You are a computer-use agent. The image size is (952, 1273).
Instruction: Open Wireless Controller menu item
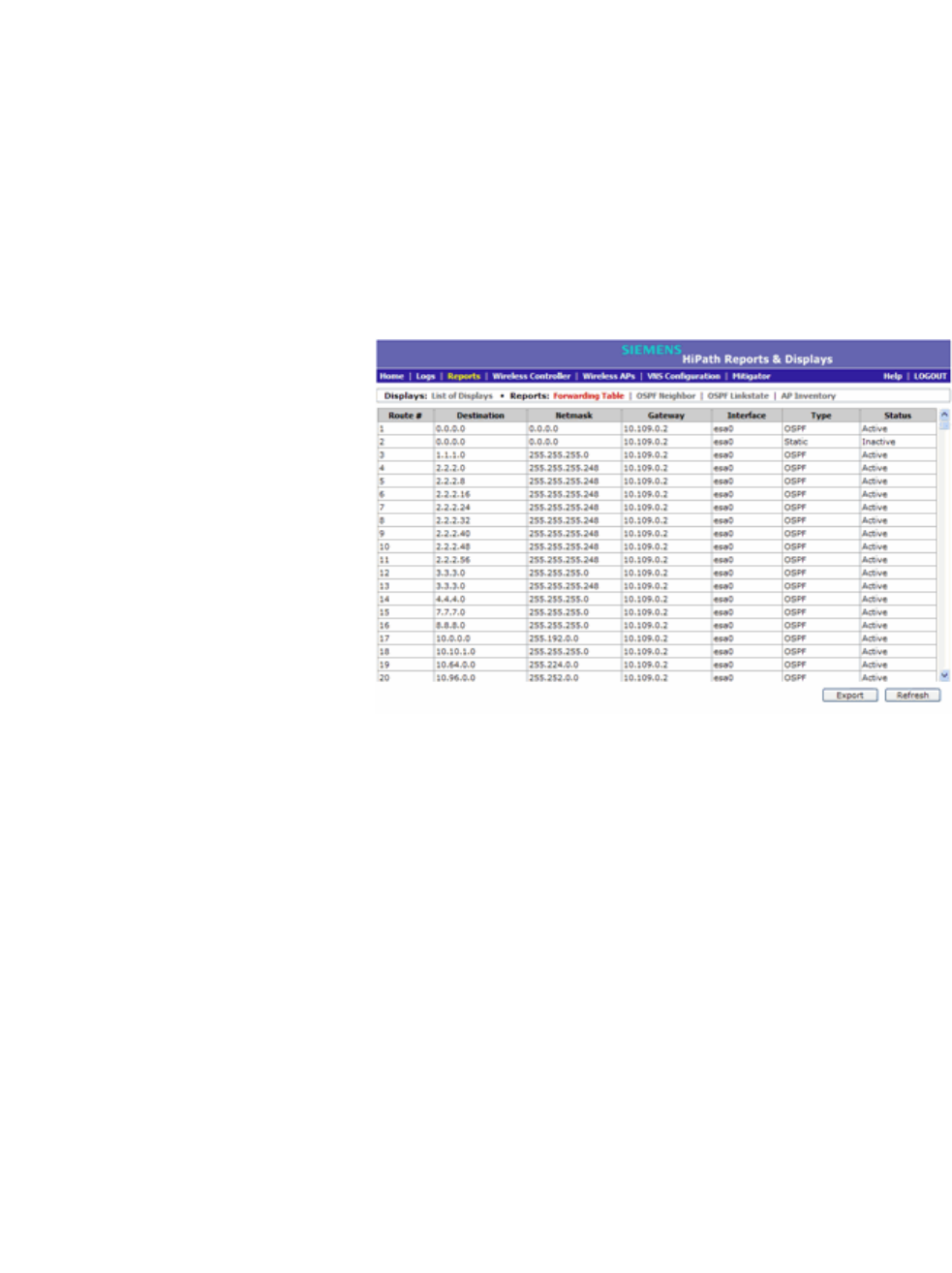[532, 376]
